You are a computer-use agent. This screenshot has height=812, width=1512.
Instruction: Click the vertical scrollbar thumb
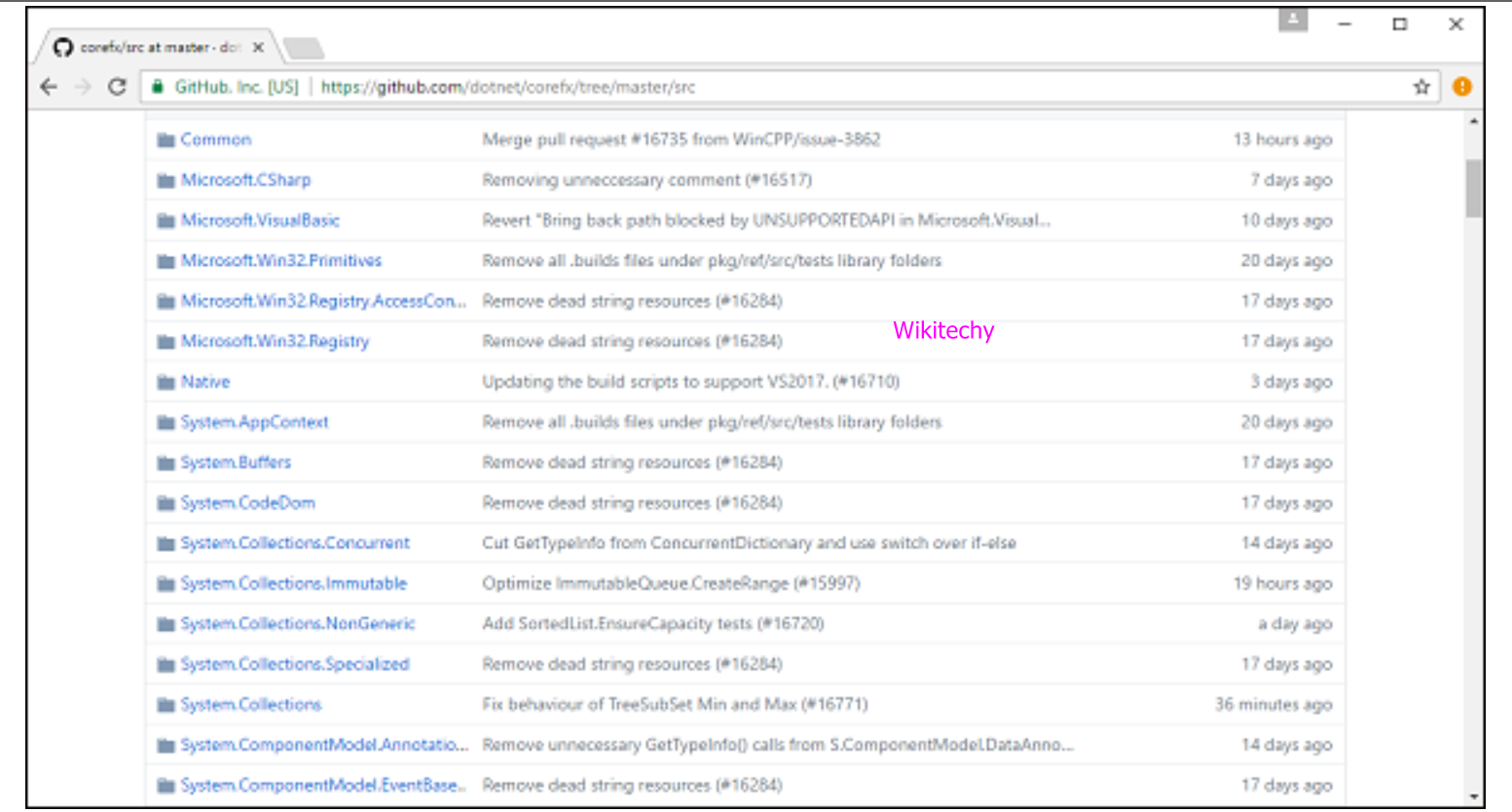tap(1473, 187)
